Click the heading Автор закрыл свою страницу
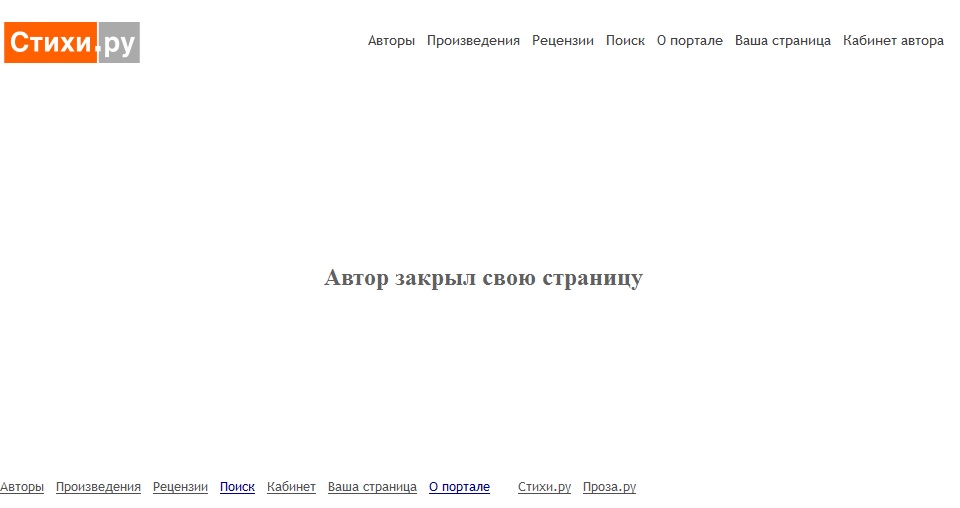Screen dimensions: 960x508 pos(484,278)
